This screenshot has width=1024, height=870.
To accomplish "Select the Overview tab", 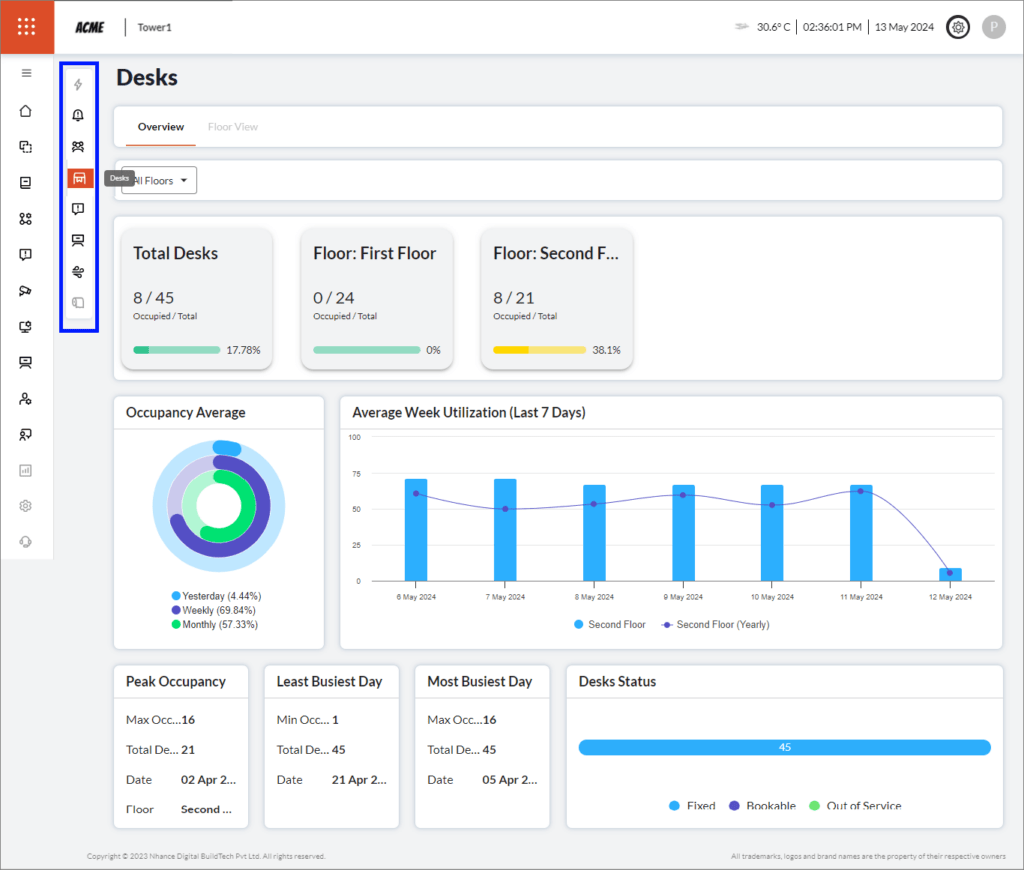I will tap(160, 127).
